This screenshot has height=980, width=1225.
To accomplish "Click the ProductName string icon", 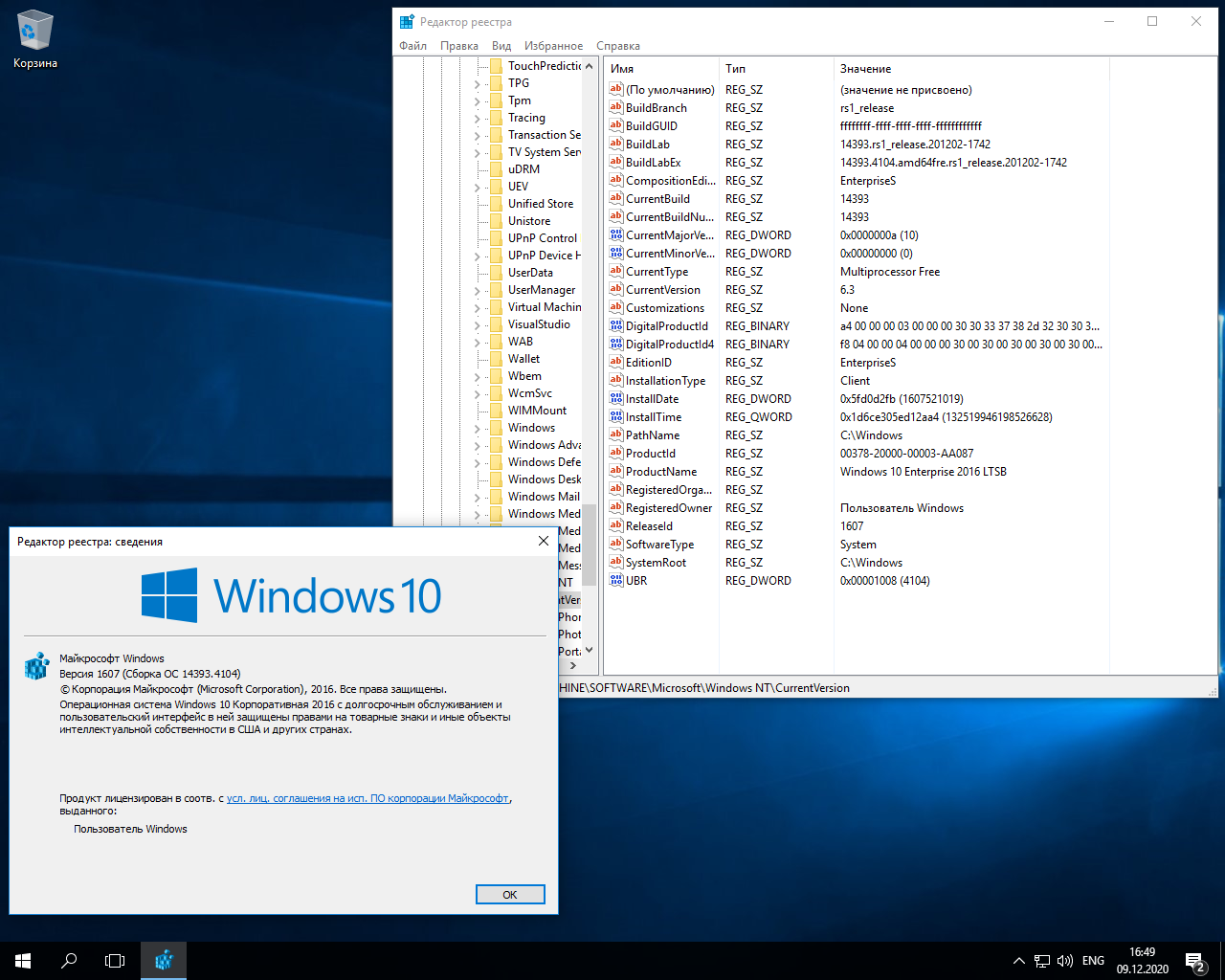I will pos(616,471).
